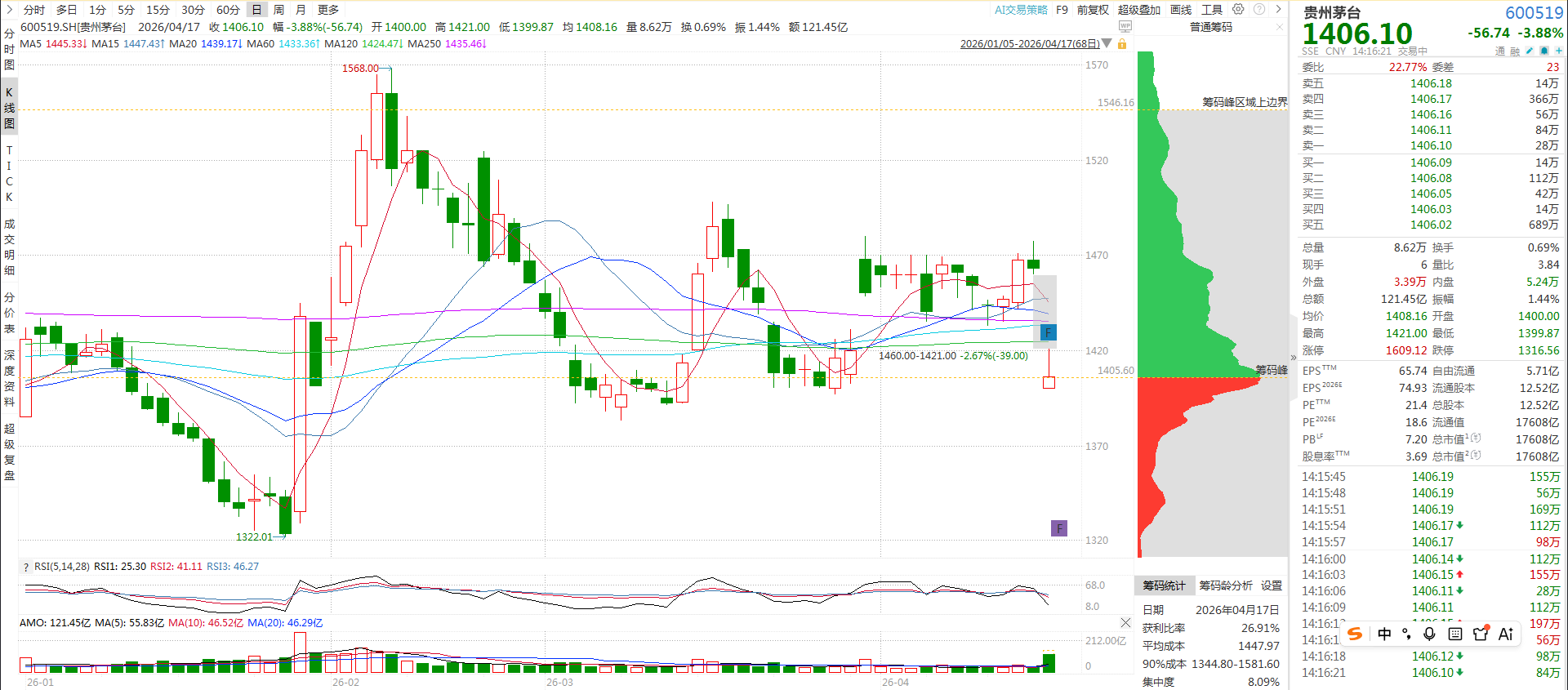Toggle 前复权 price adjustment mode
The width and height of the screenshot is (1568, 690).
coord(1093,10)
